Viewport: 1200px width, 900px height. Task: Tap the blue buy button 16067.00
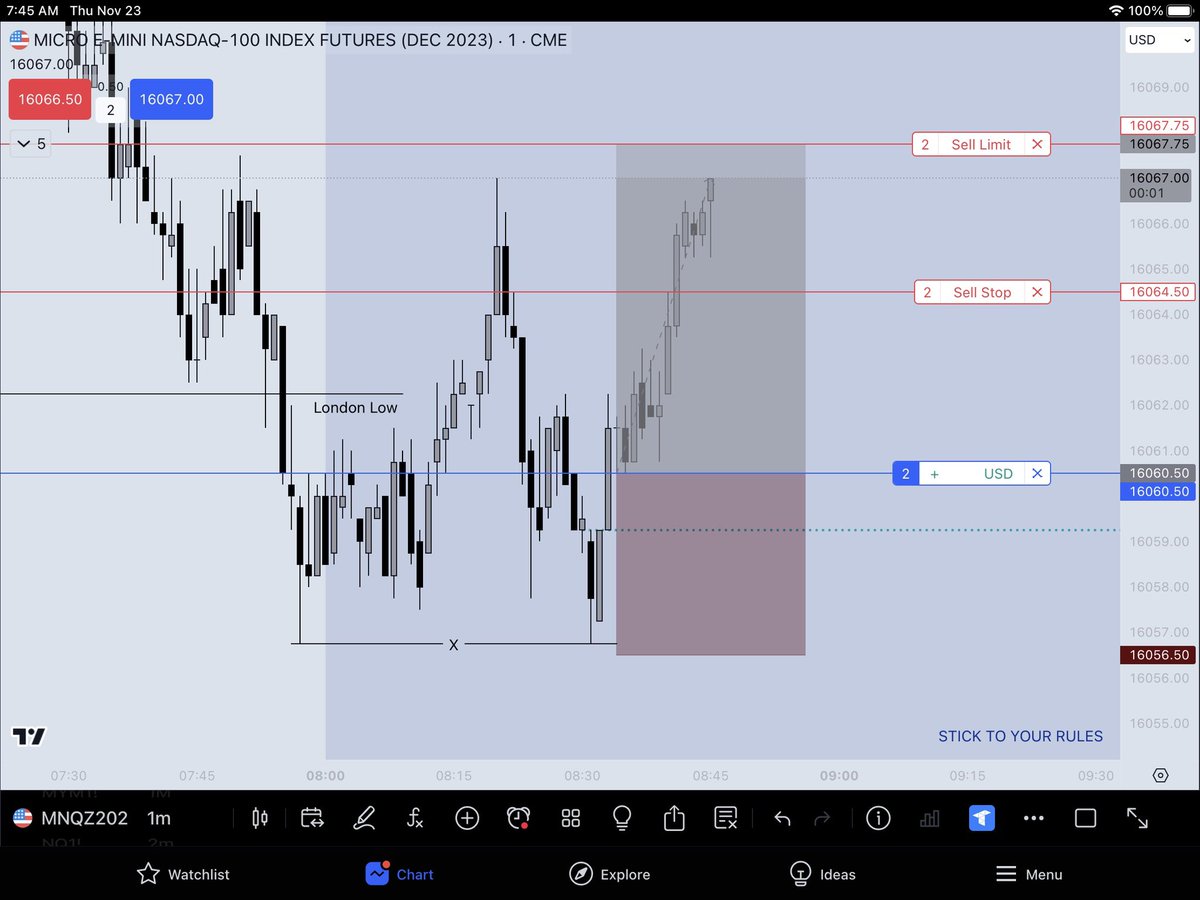(171, 99)
